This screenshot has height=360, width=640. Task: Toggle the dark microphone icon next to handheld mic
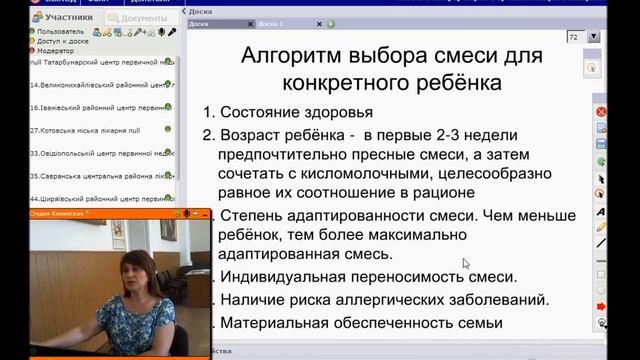162,32
